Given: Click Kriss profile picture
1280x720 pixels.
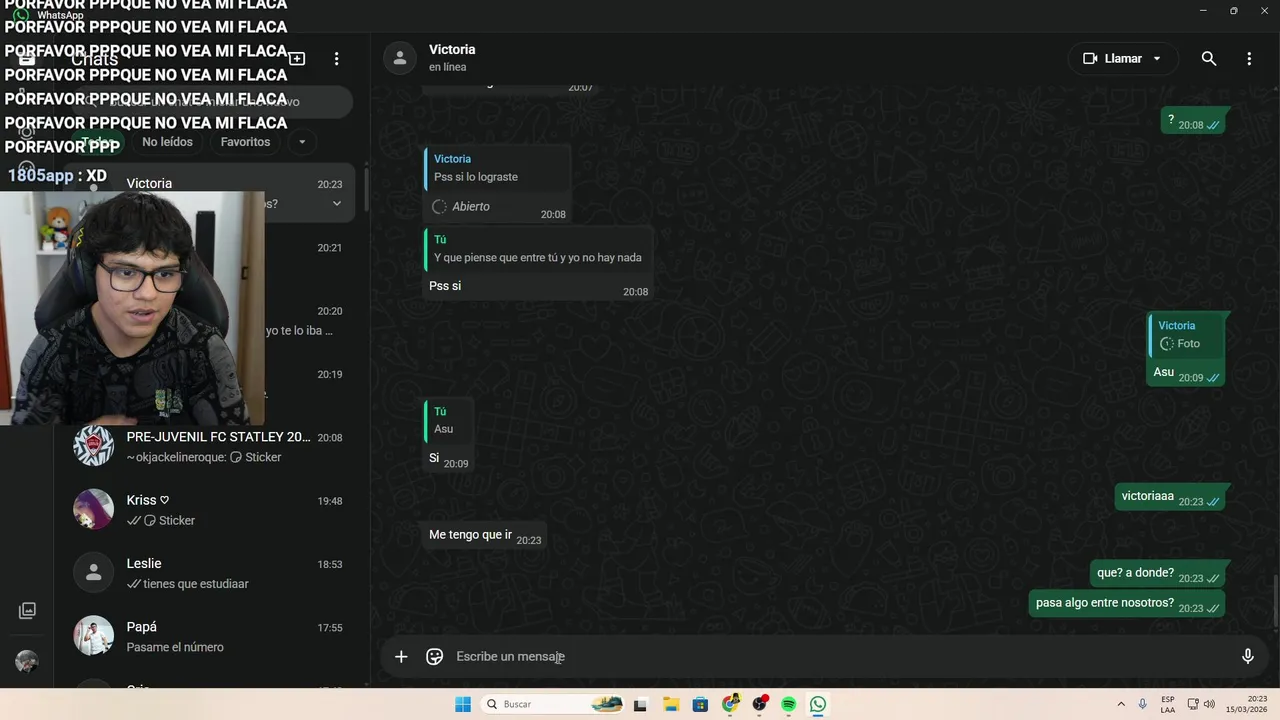Looking at the screenshot, I should click(93, 509).
